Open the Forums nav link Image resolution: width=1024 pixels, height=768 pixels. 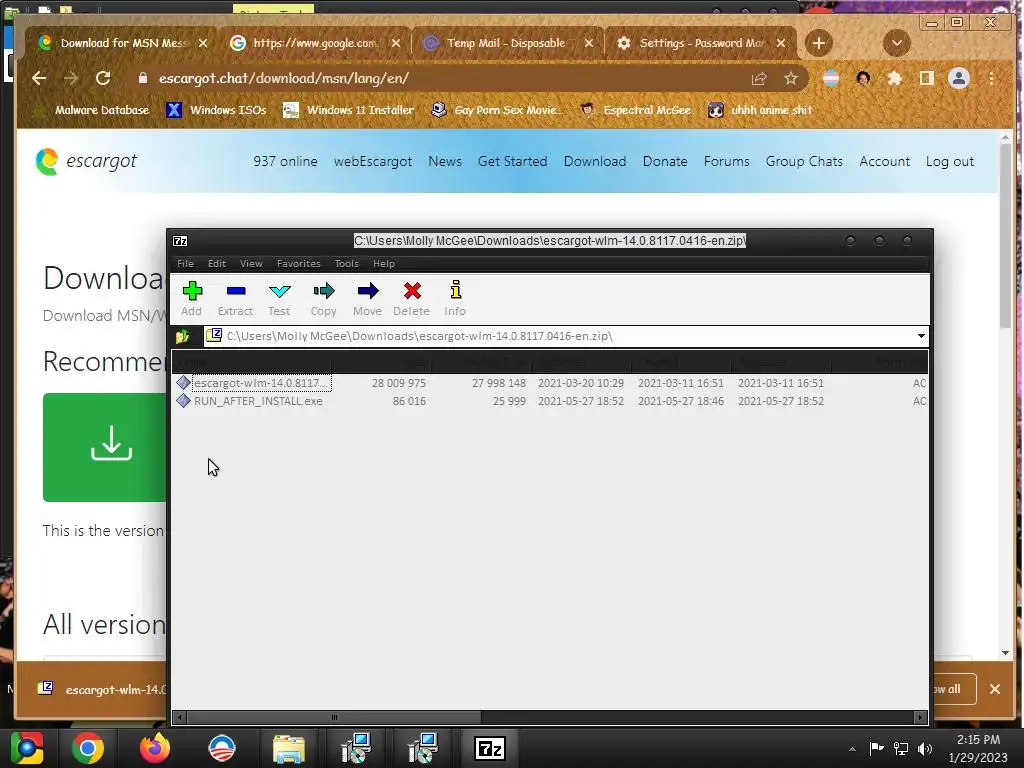[x=726, y=161]
